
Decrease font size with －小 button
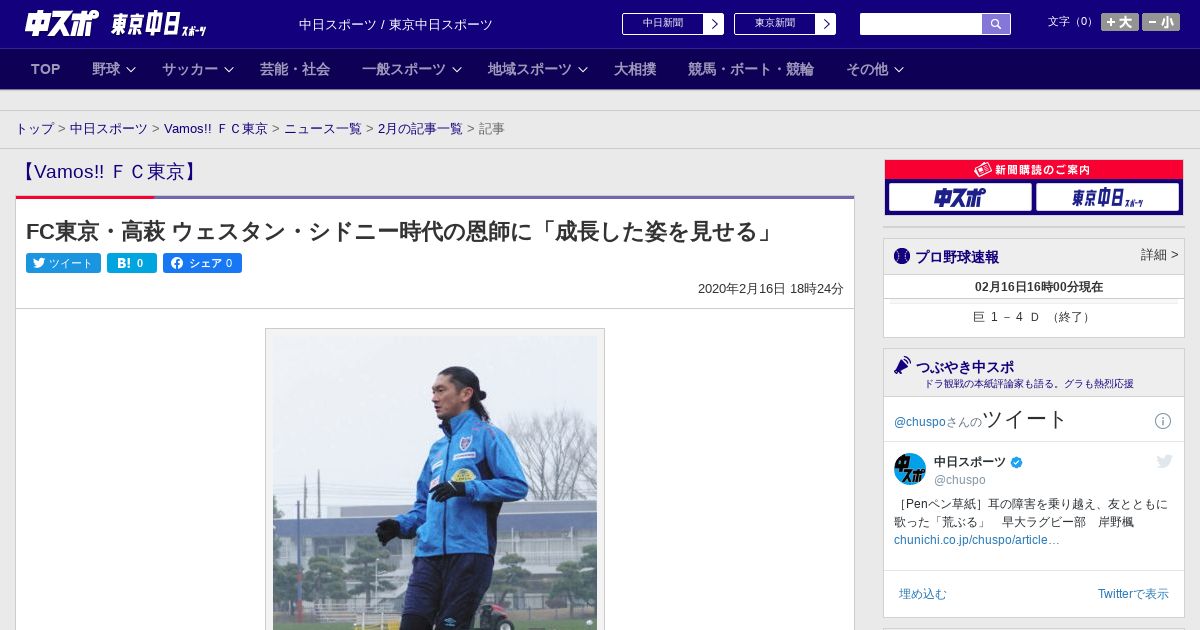1161,22
